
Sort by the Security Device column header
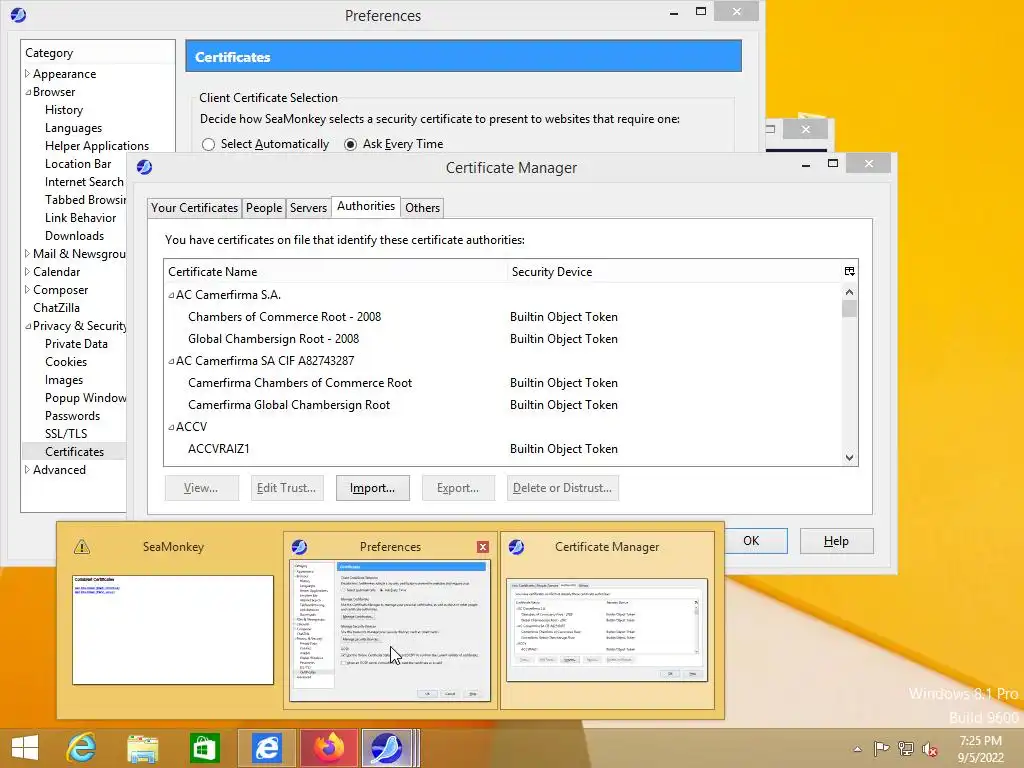(675, 272)
